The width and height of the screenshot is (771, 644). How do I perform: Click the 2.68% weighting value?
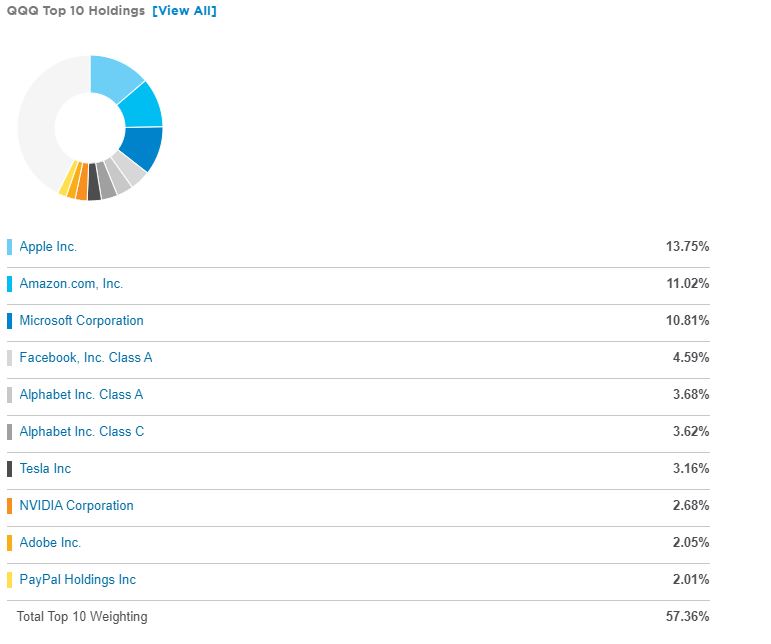[x=691, y=505]
